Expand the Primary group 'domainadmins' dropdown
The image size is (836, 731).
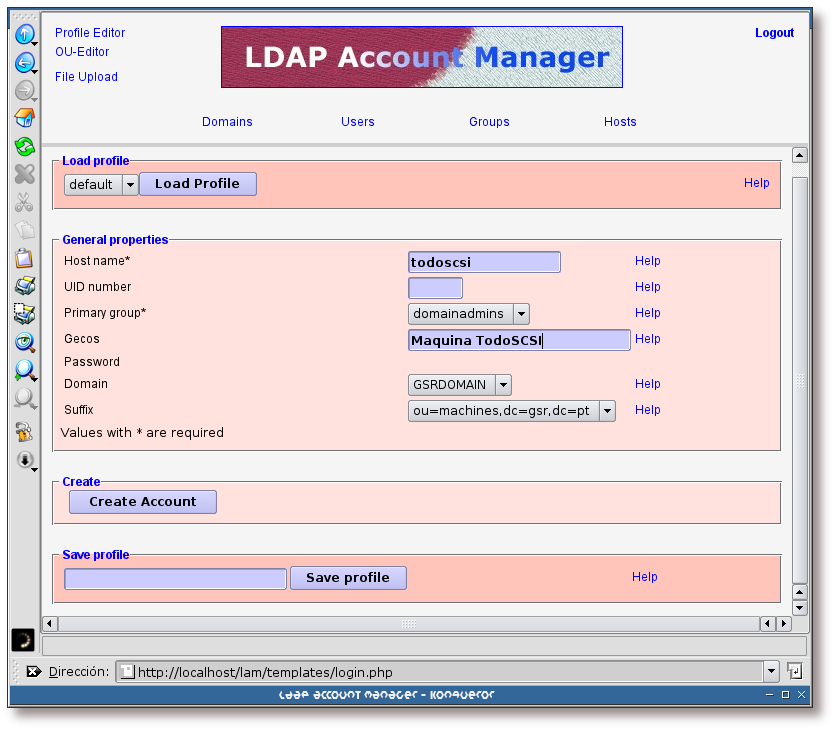(x=521, y=314)
